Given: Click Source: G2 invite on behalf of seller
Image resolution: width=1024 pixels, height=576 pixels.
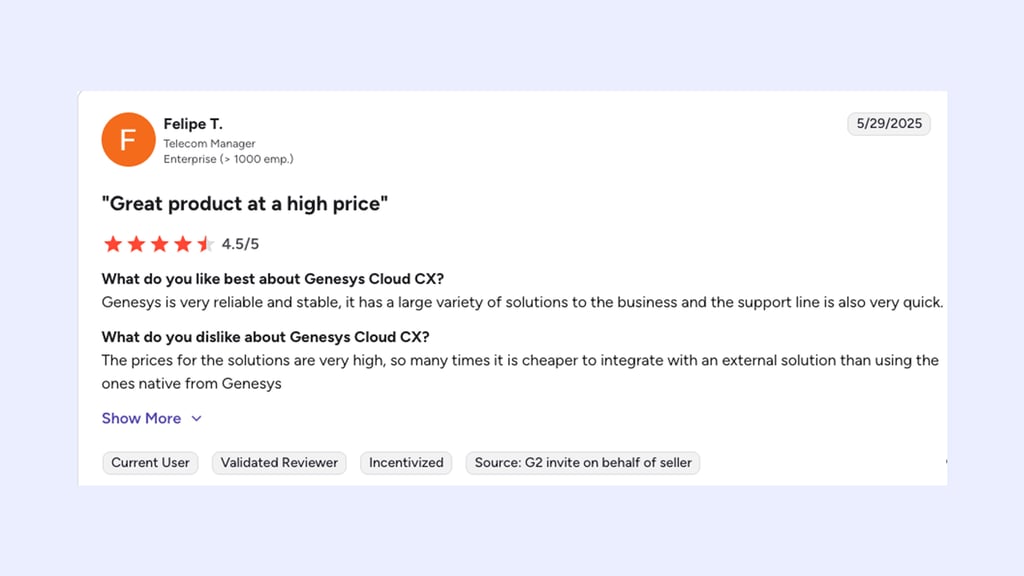Looking at the screenshot, I should [x=583, y=462].
